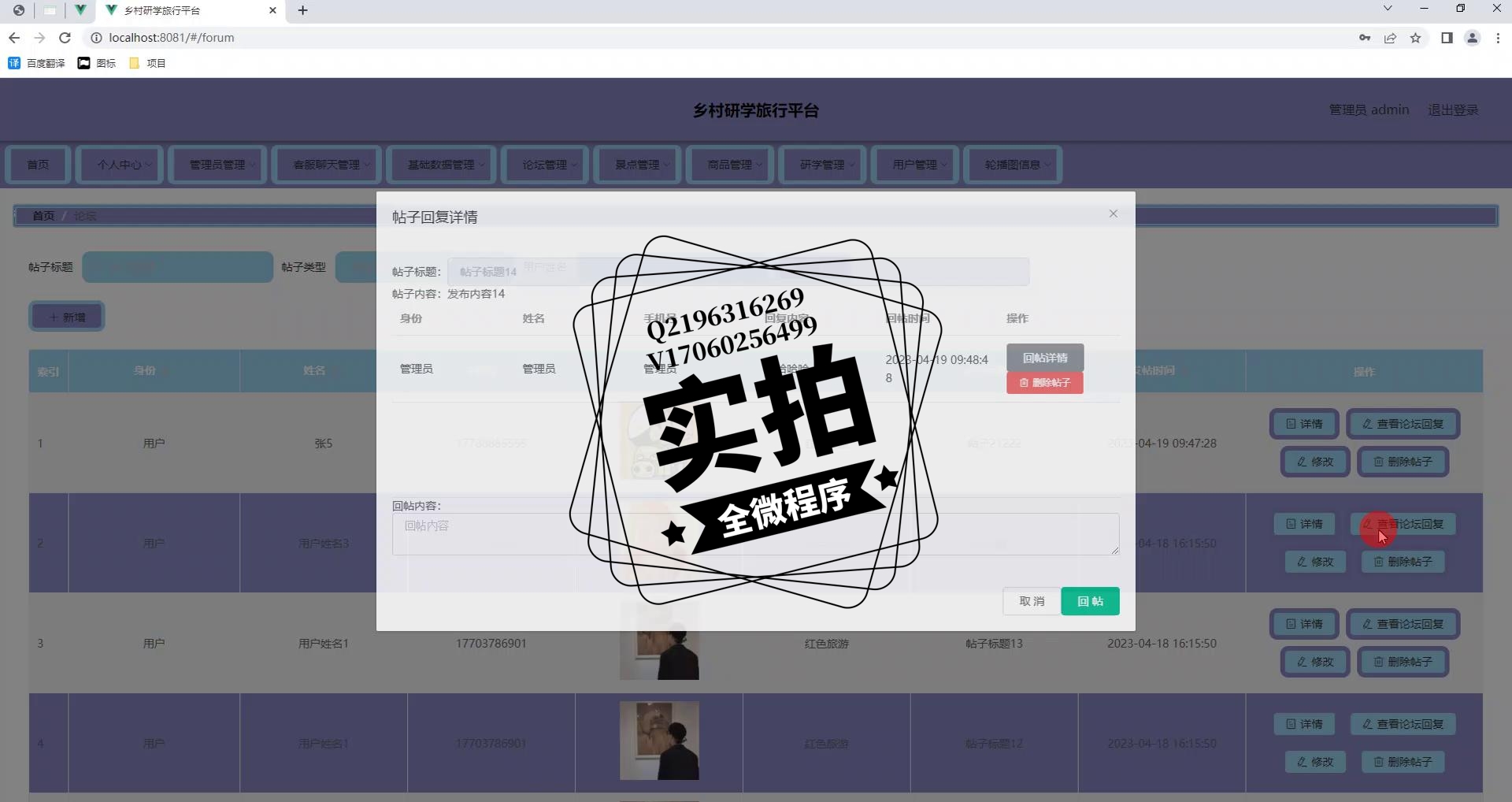Viewport: 1512px width, 802px height.
Task: Expand 景点管理 menu
Action: click(x=637, y=165)
